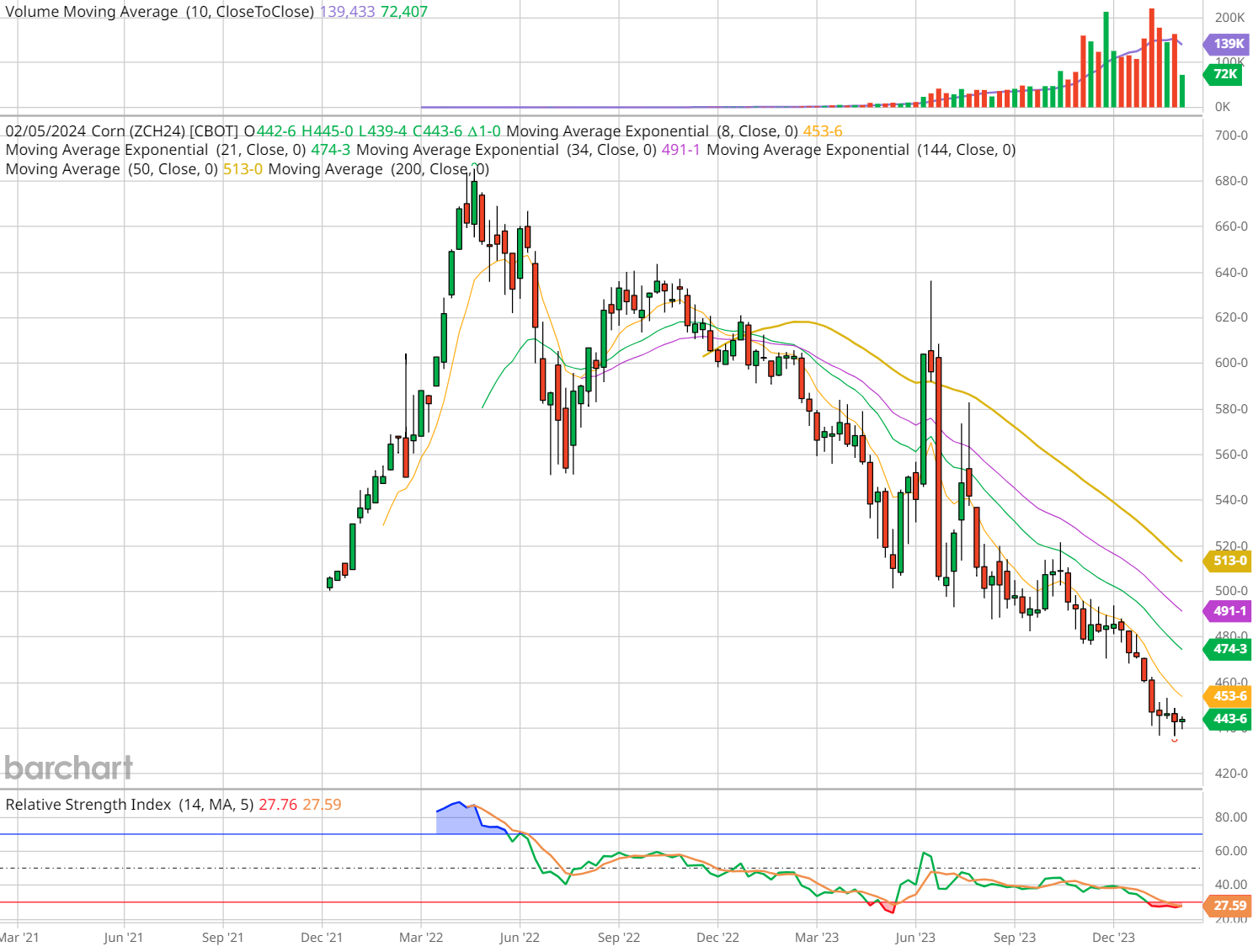Click the Dec '23 date axis label
This screenshot has width=1253, height=952.
(x=1113, y=938)
